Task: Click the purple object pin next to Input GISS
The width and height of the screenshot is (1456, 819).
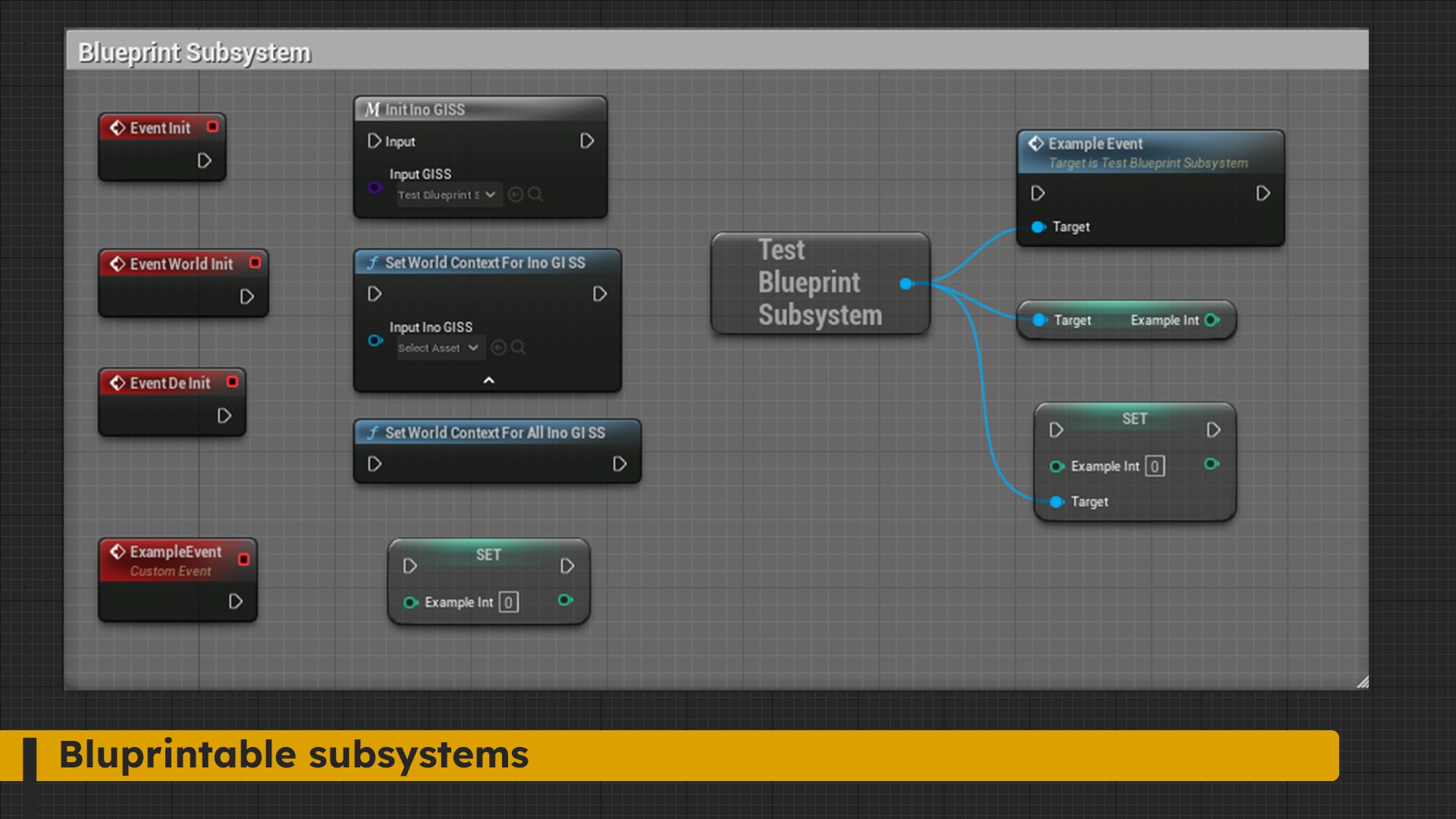Action: click(375, 187)
